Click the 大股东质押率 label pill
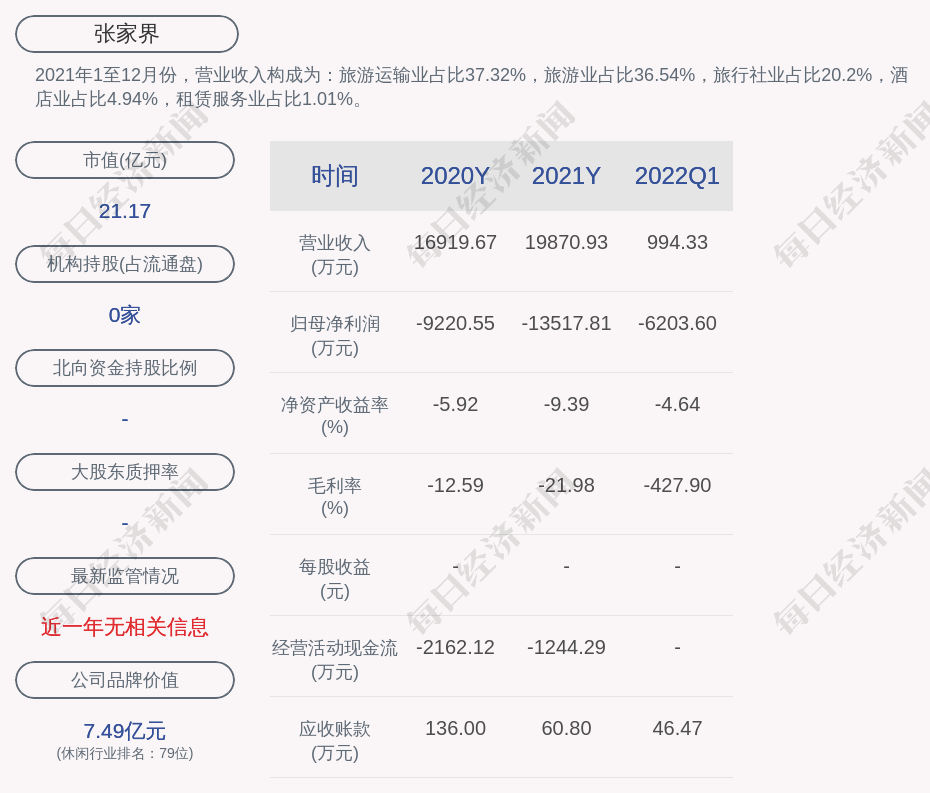This screenshot has width=930, height=793. pos(125,472)
